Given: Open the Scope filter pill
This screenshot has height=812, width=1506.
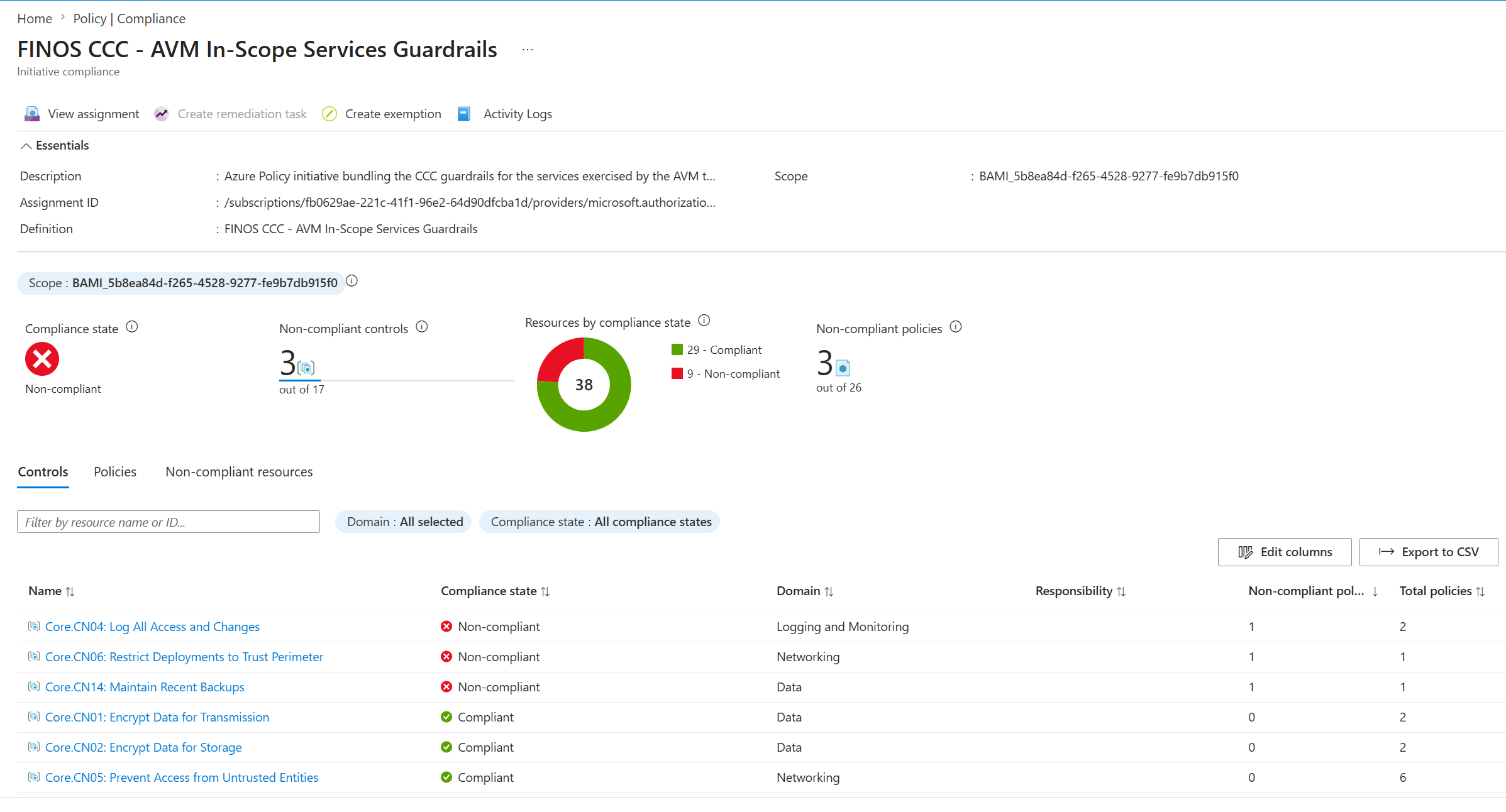Looking at the screenshot, I should pos(182,283).
